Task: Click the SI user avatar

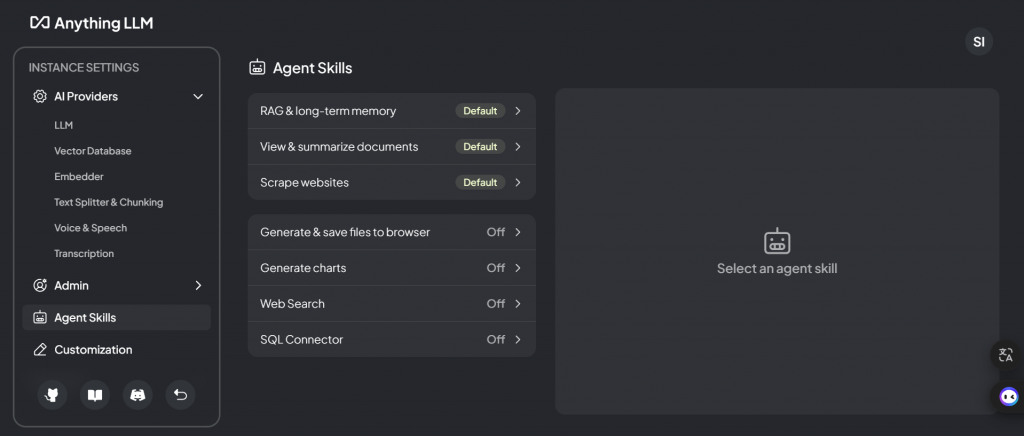Action: pos(979,42)
